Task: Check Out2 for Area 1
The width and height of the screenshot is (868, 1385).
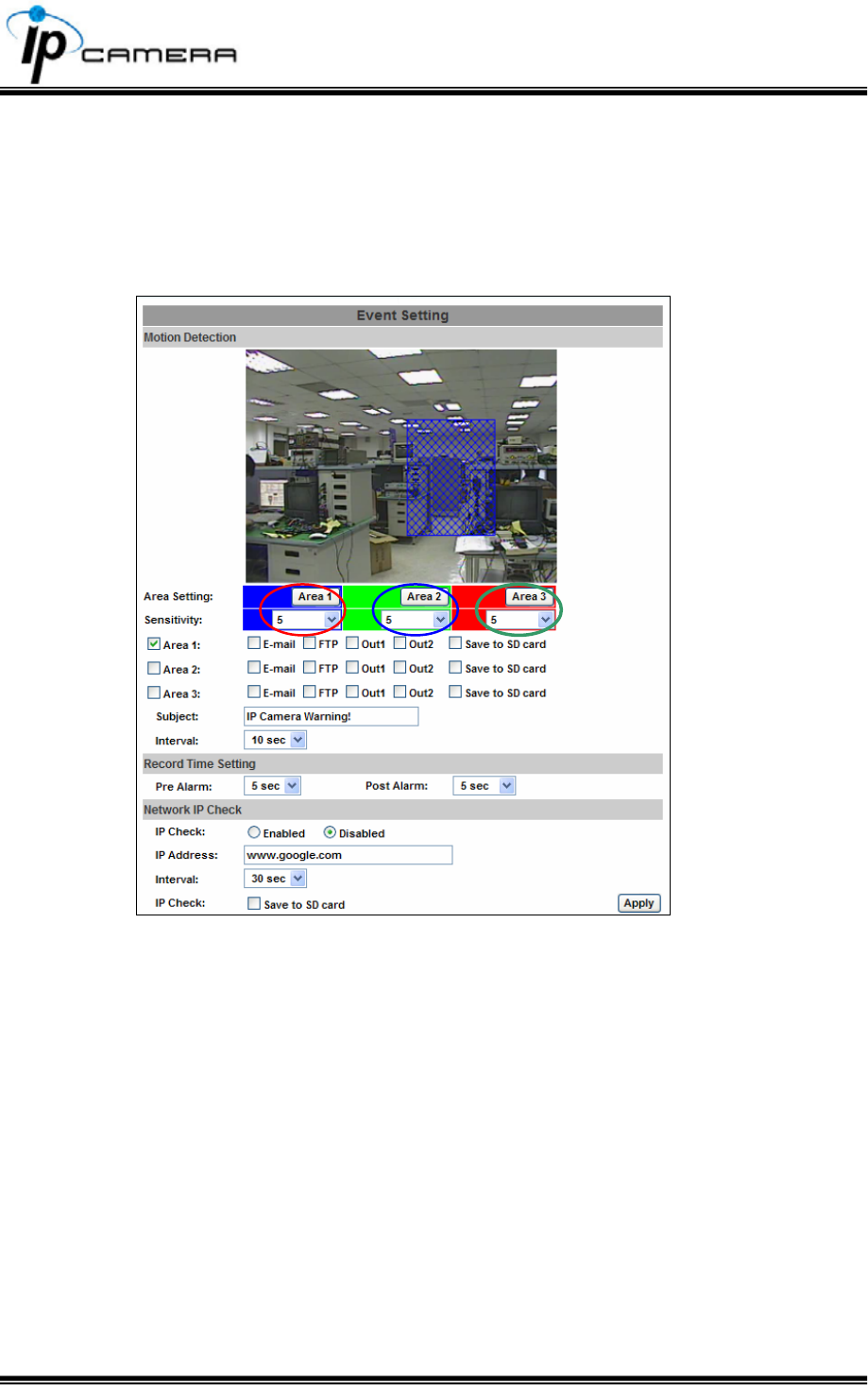Action: coord(400,643)
